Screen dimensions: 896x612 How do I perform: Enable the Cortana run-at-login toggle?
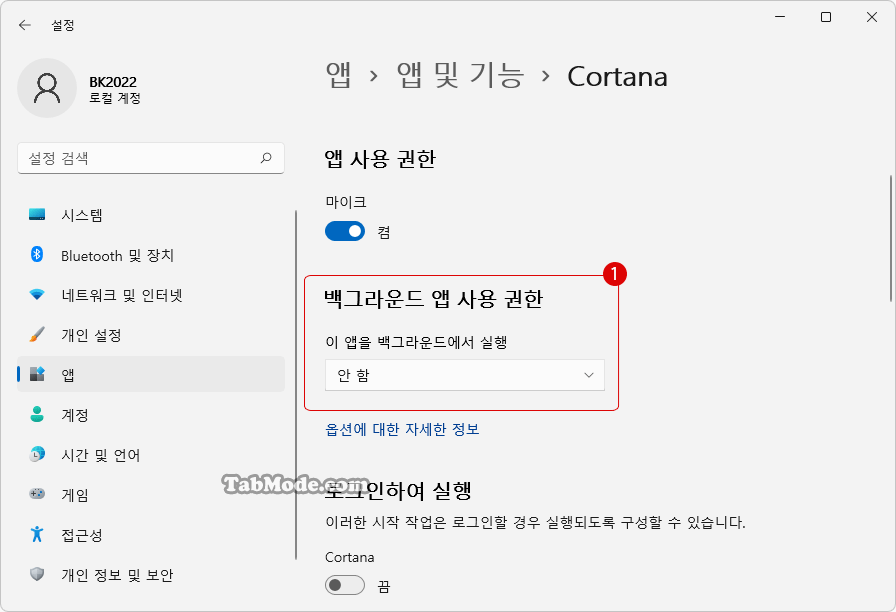coord(345,585)
